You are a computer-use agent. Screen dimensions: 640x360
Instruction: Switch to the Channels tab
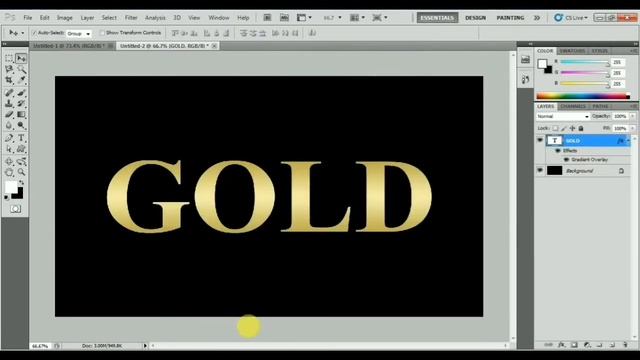[573, 106]
